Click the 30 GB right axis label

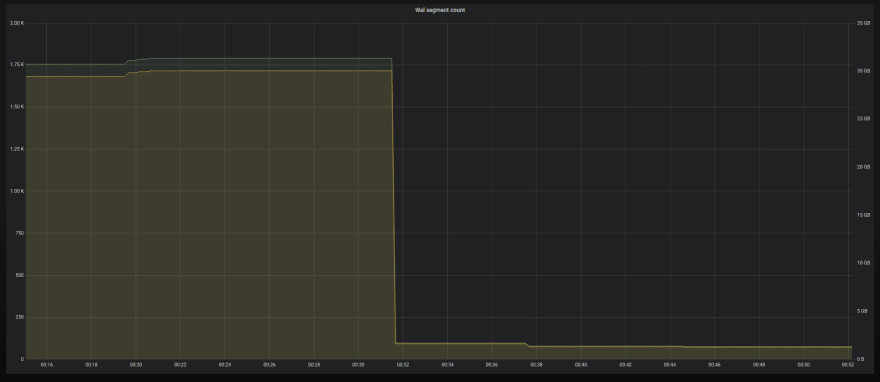(x=863, y=71)
